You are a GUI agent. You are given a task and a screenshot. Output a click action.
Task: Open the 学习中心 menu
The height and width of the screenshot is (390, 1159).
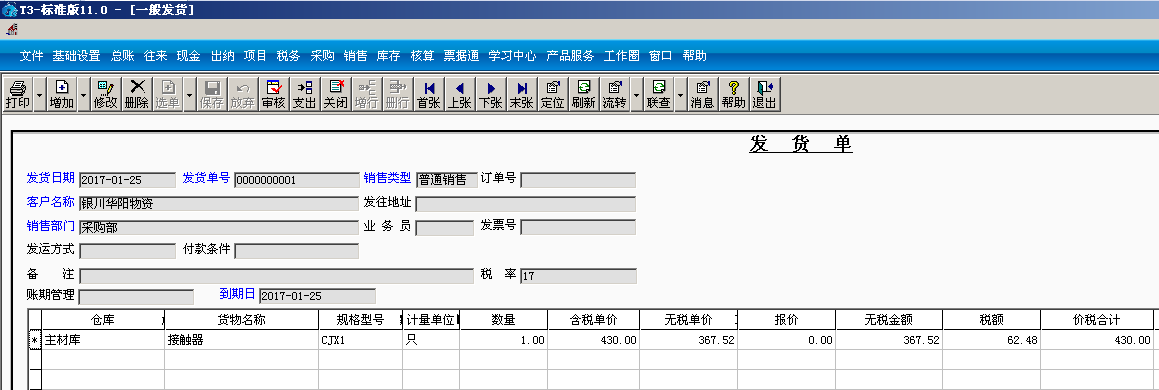[x=512, y=55]
